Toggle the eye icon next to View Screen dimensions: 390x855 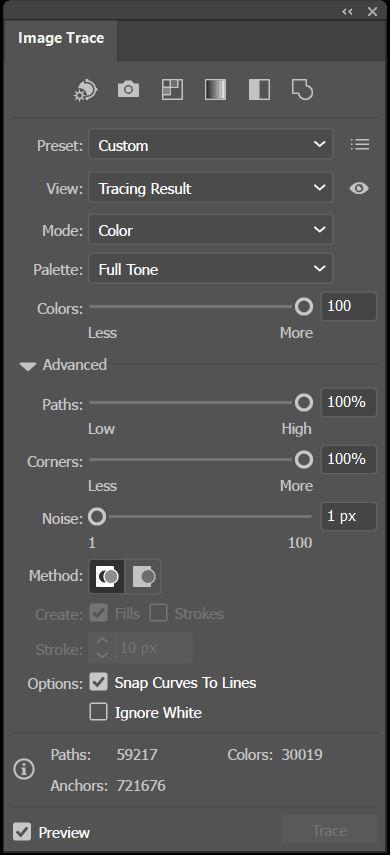359,189
